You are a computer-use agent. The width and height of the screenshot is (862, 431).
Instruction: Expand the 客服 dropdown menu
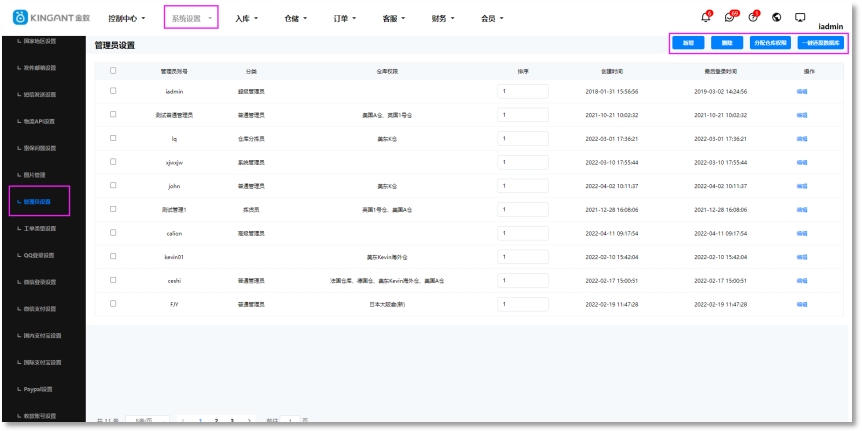pyautogui.click(x=394, y=18)
